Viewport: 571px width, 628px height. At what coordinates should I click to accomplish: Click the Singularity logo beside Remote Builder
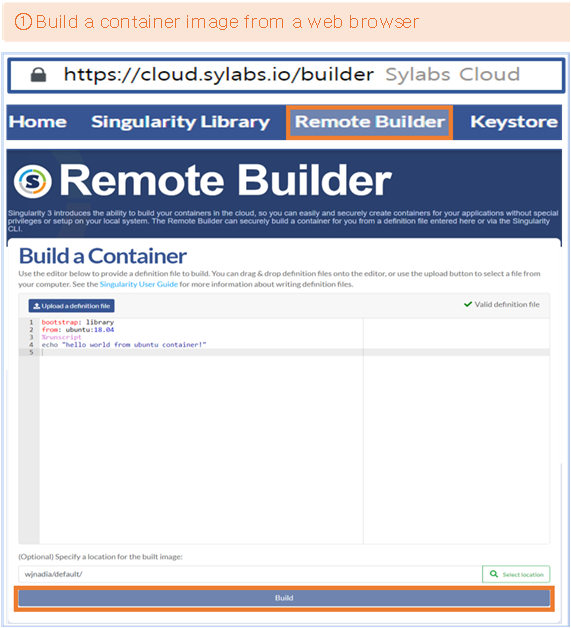pos(32,181)
